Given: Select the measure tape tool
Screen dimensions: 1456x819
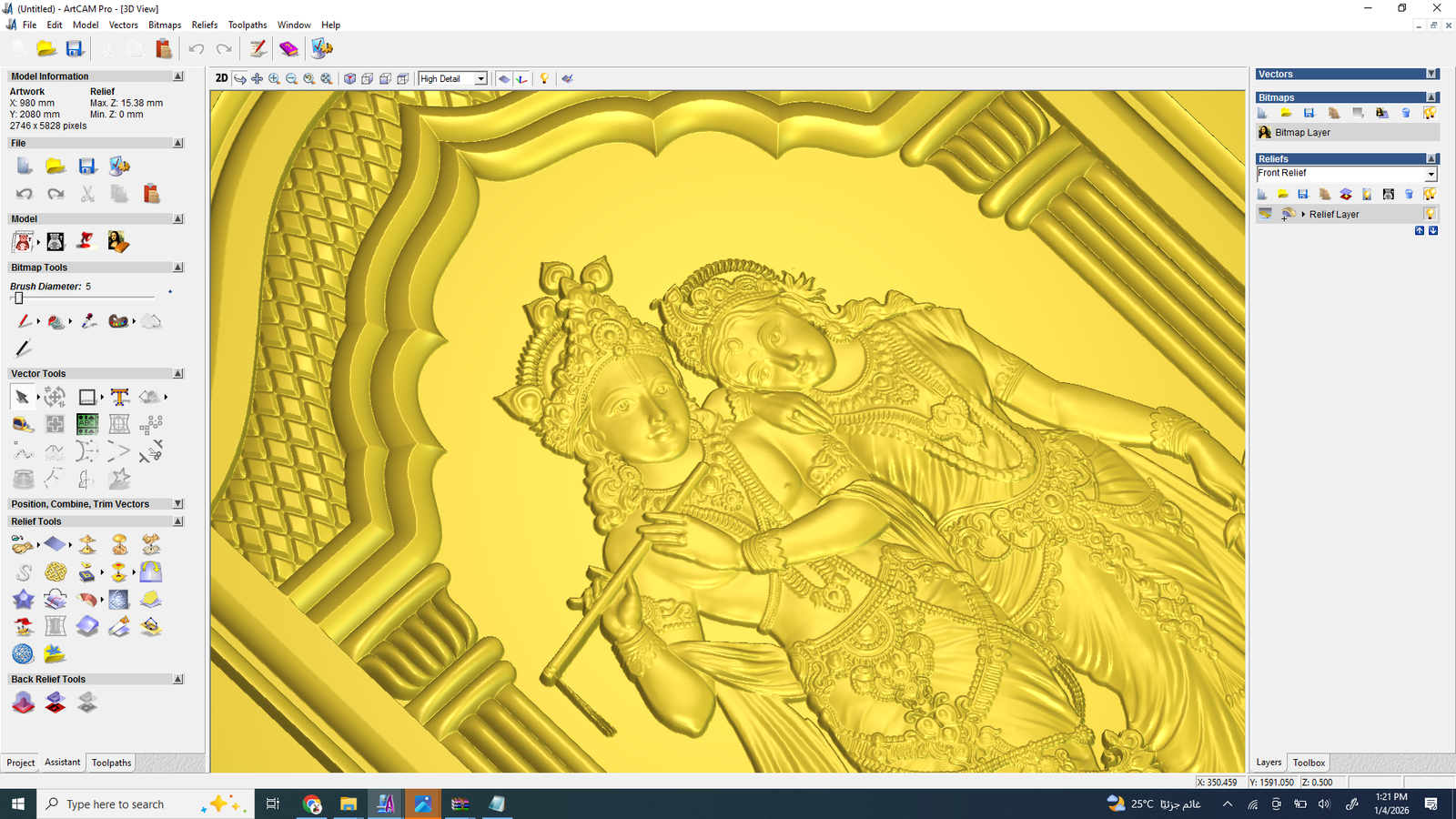Looking at the screenshot, I should (23, 424).
